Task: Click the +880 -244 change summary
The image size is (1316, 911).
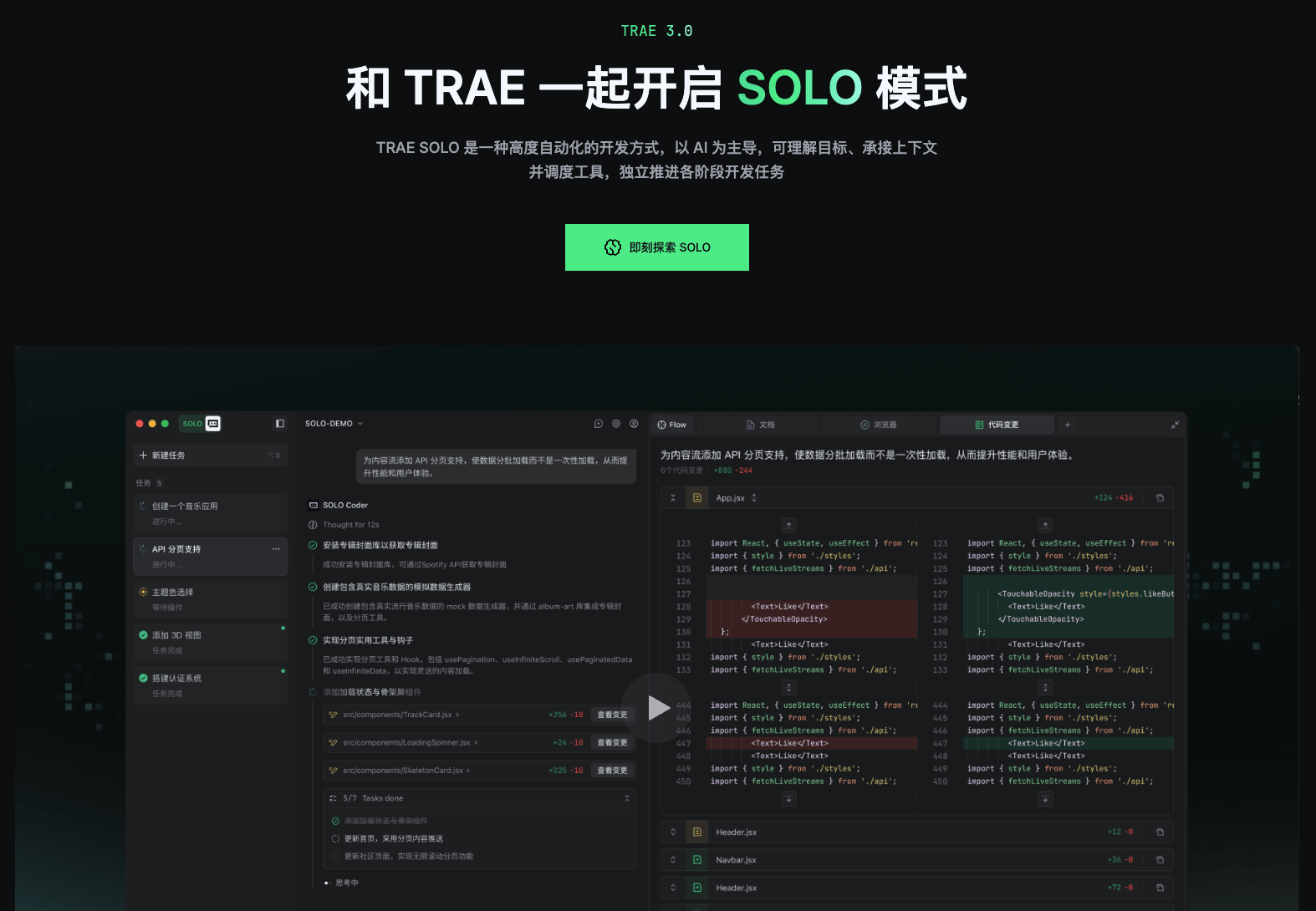Action: click(x=733, y=471)
